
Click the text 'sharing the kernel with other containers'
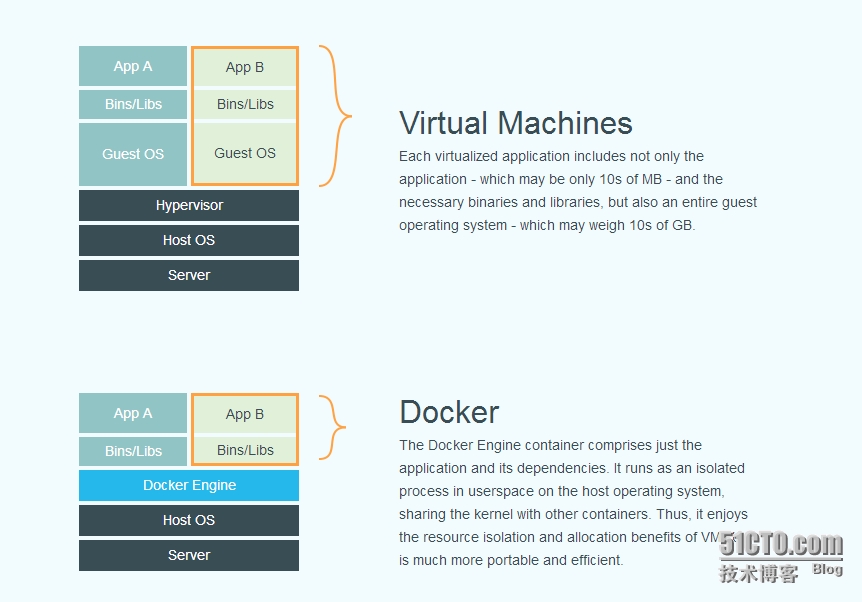click(x=524, y=514)
